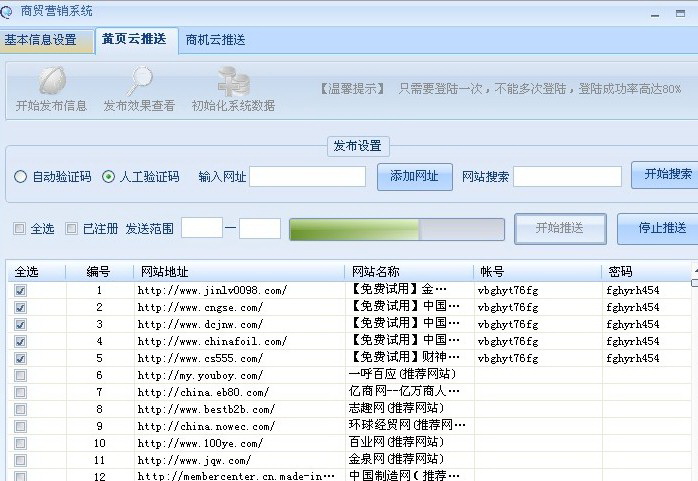The height and width of the screenshot is (481, 698).
Task: Click password fghyrh454 in row 5
Action: [x=633, y=358]
